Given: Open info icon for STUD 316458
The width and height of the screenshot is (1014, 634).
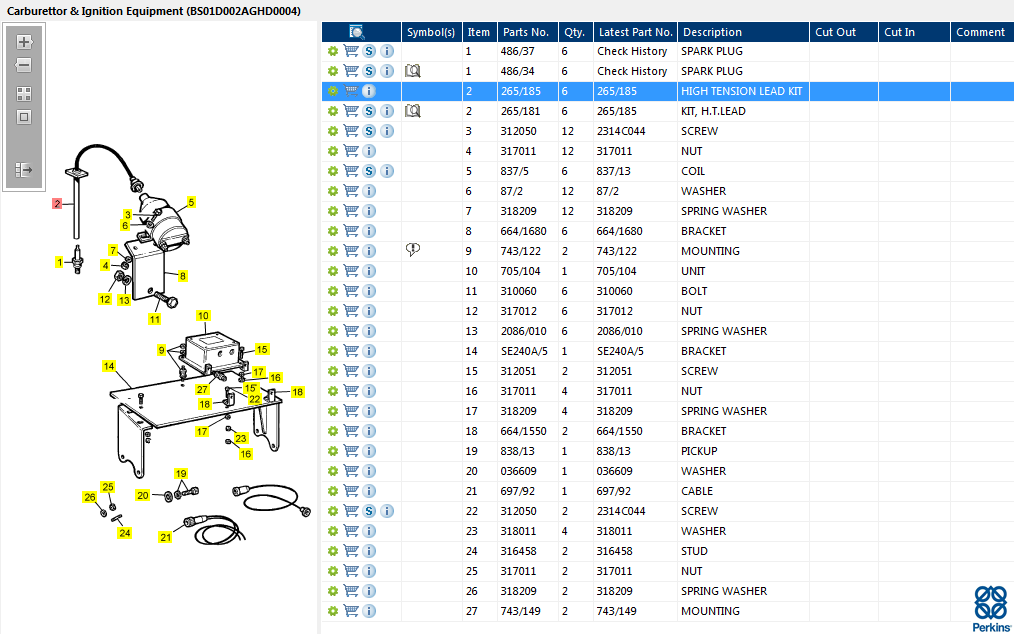Looking at the screenshot, I should (369, 551).
